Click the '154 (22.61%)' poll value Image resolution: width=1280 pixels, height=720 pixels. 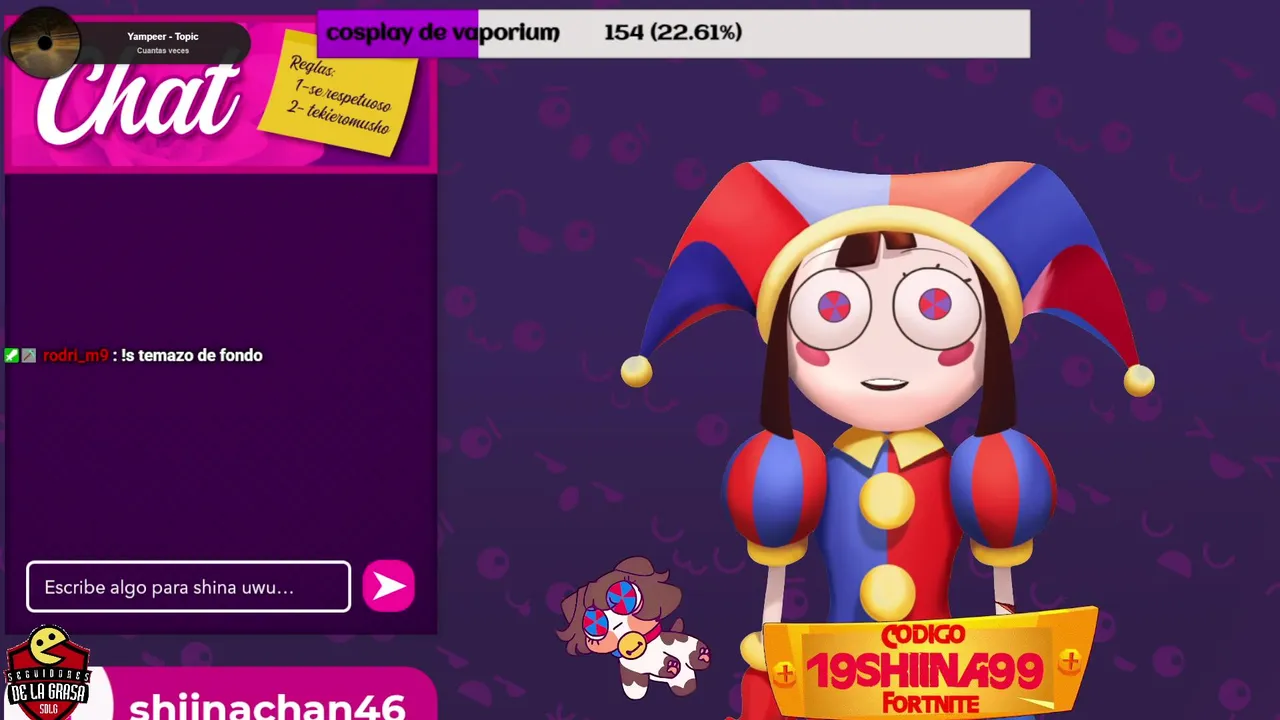coord(673,33)
